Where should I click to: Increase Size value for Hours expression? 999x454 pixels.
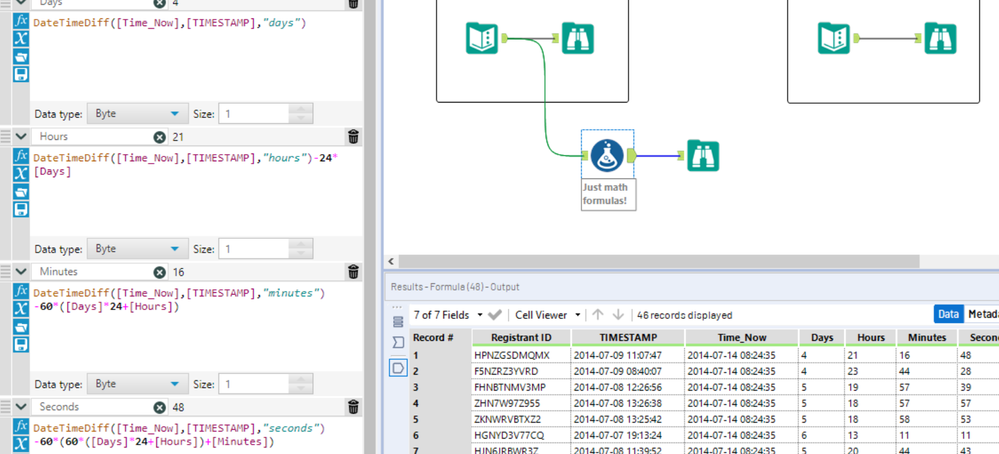click(301, 245)
